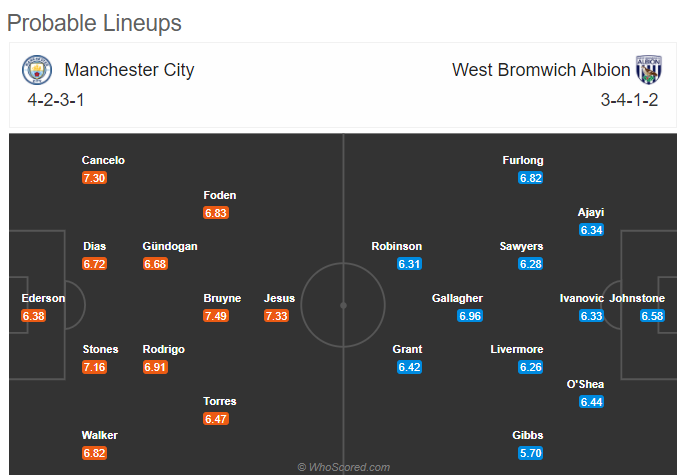Open Foden's player name
Screen dimensions: 681x475
(220, 195)
